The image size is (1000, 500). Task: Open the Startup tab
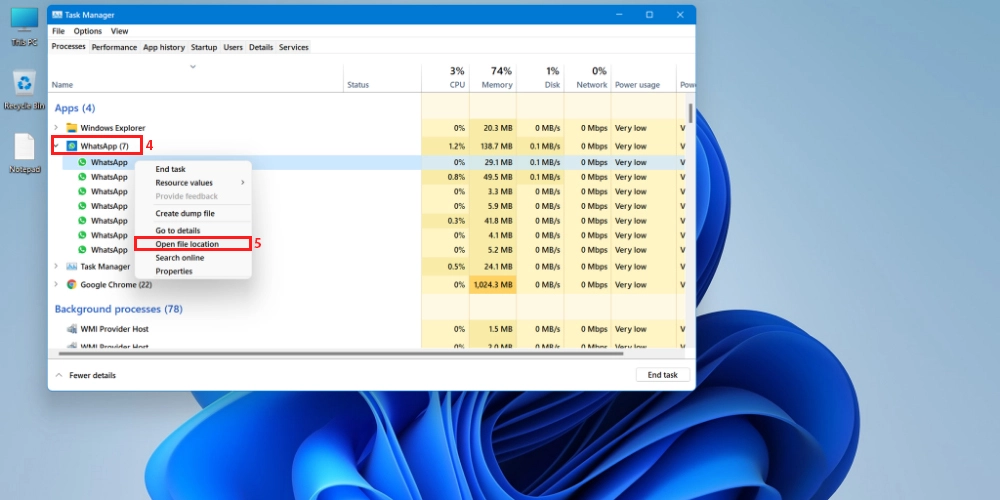[x=203, y=47]
